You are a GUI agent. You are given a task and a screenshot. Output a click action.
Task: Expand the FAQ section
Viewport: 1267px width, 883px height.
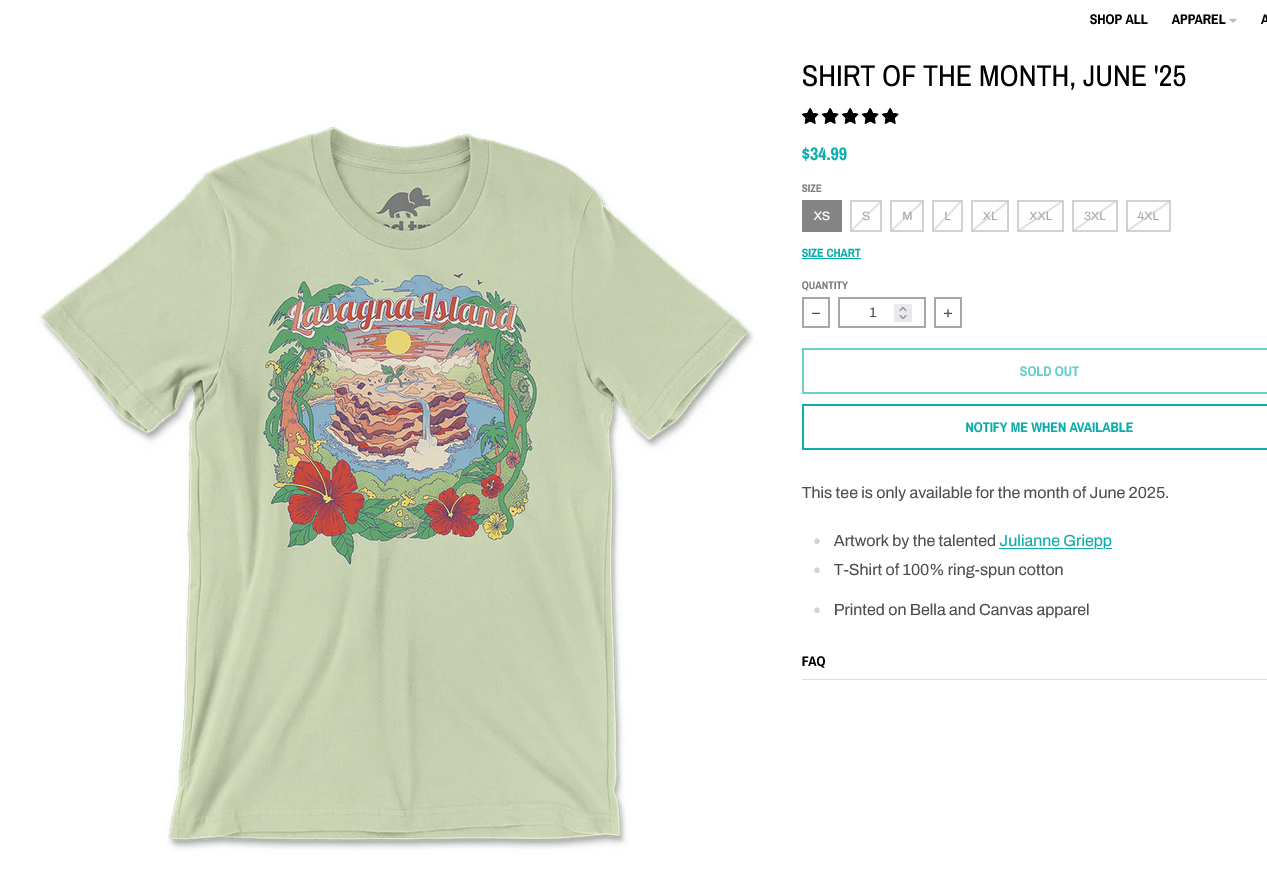tap(1034, 662)
